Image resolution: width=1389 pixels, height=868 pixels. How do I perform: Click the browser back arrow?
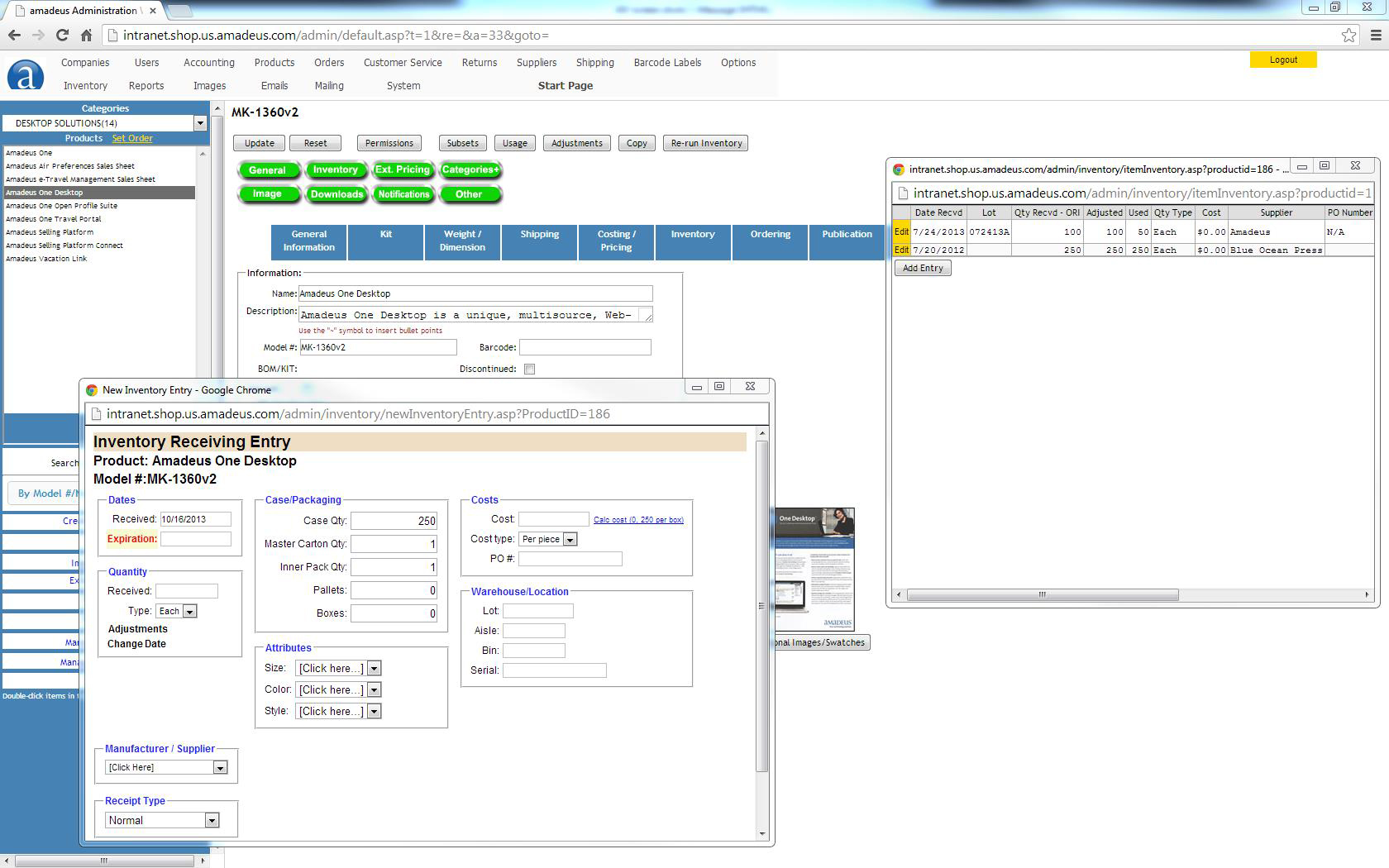point(14,35)
